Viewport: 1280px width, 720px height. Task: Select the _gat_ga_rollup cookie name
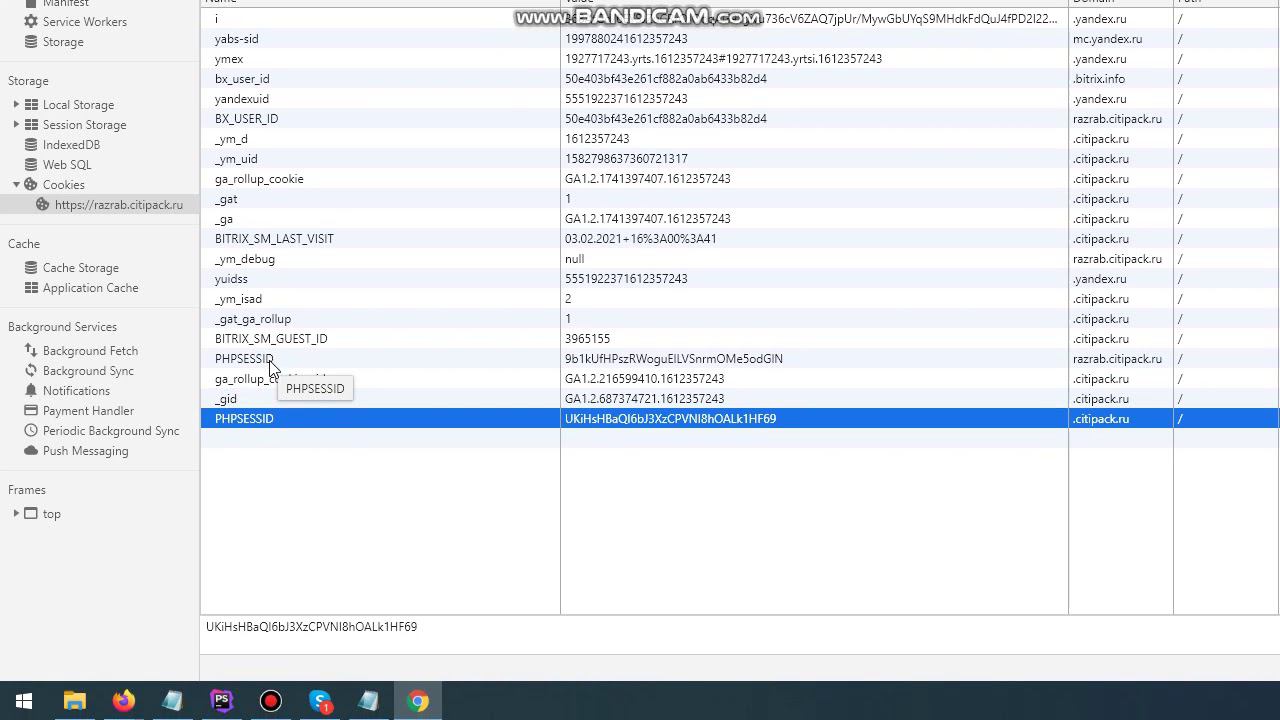point(253,318)
